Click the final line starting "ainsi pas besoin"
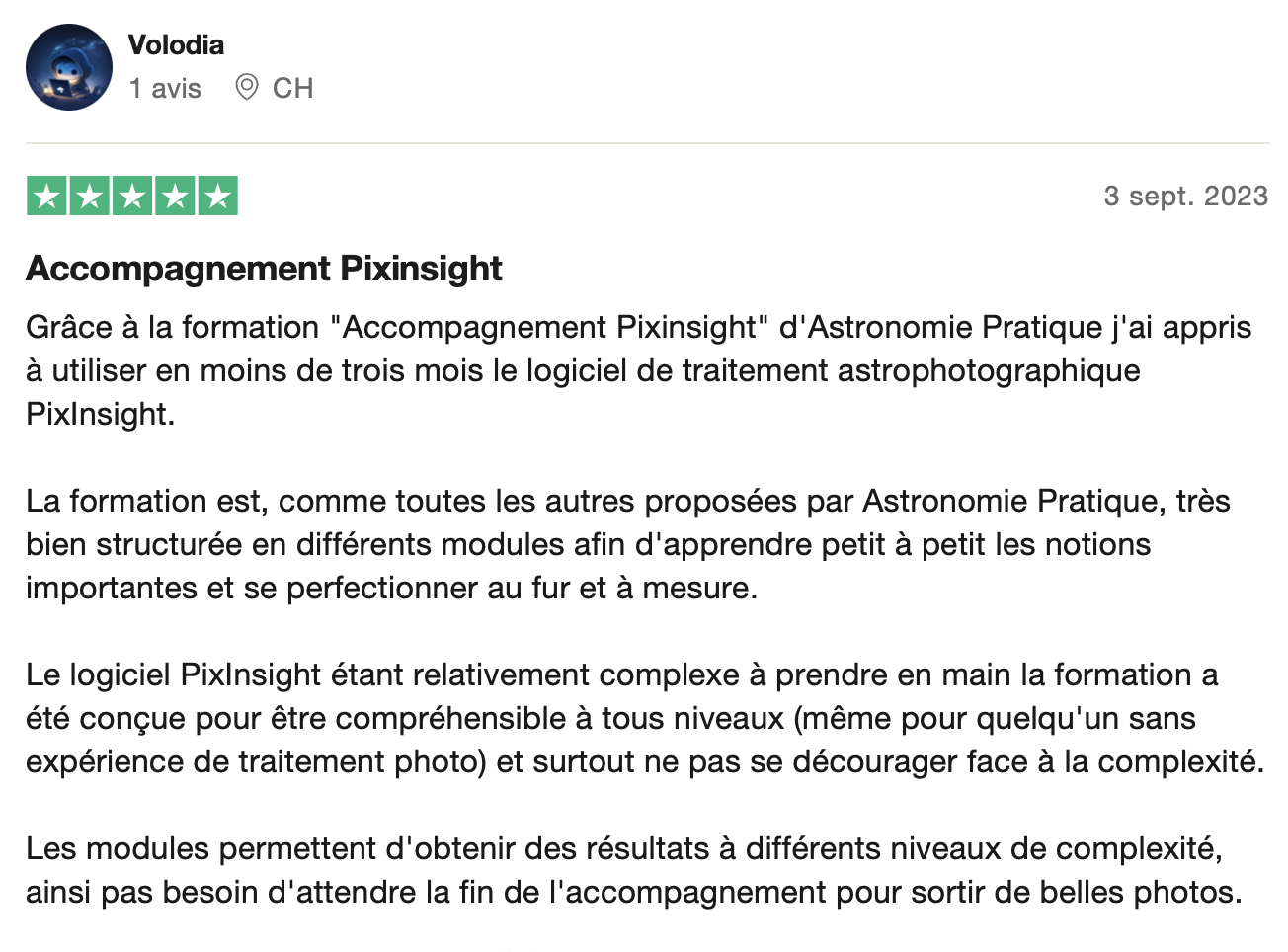This screenshot has width=1288, height=952. coord(633,893)
